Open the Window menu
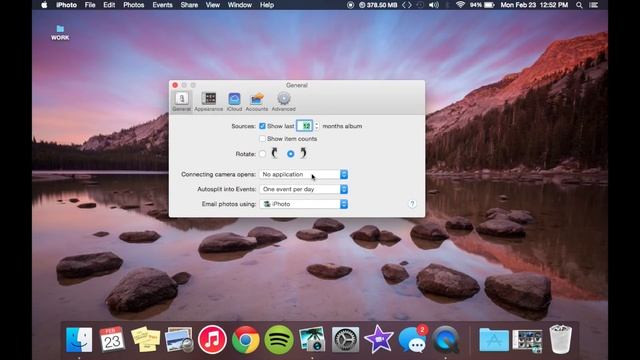The width and height of the screenshot is (640, 360). click(x=240, y=5)
